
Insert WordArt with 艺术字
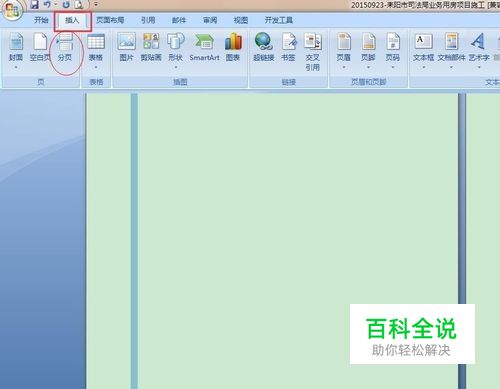point(479,47)
